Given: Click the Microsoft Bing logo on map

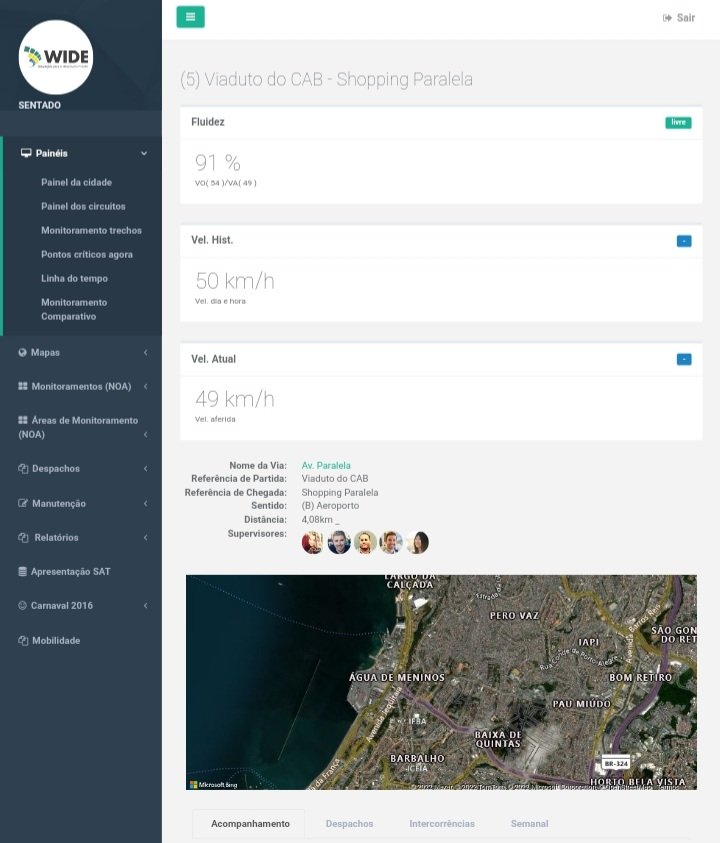Looking at the screenshot, I should [x=213, y=784].
